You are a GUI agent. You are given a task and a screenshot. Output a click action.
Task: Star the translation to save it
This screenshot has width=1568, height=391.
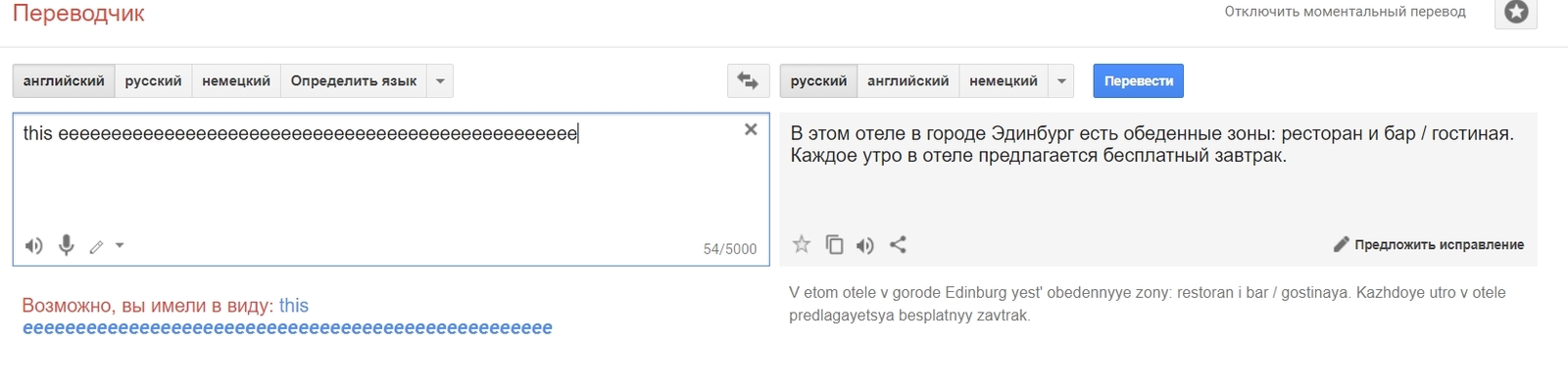[802, 245]
